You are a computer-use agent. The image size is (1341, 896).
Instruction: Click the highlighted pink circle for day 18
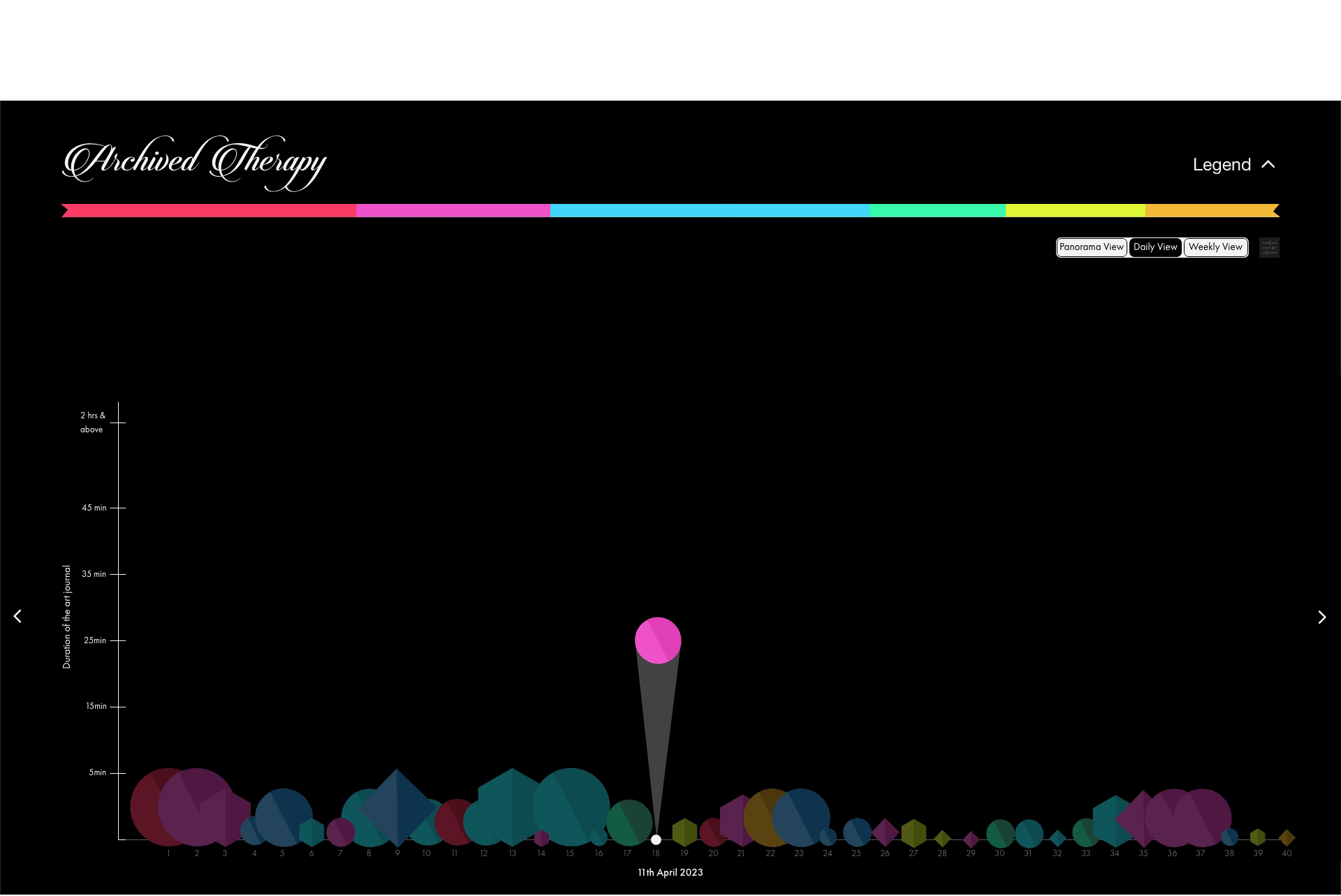click(658, 640)
